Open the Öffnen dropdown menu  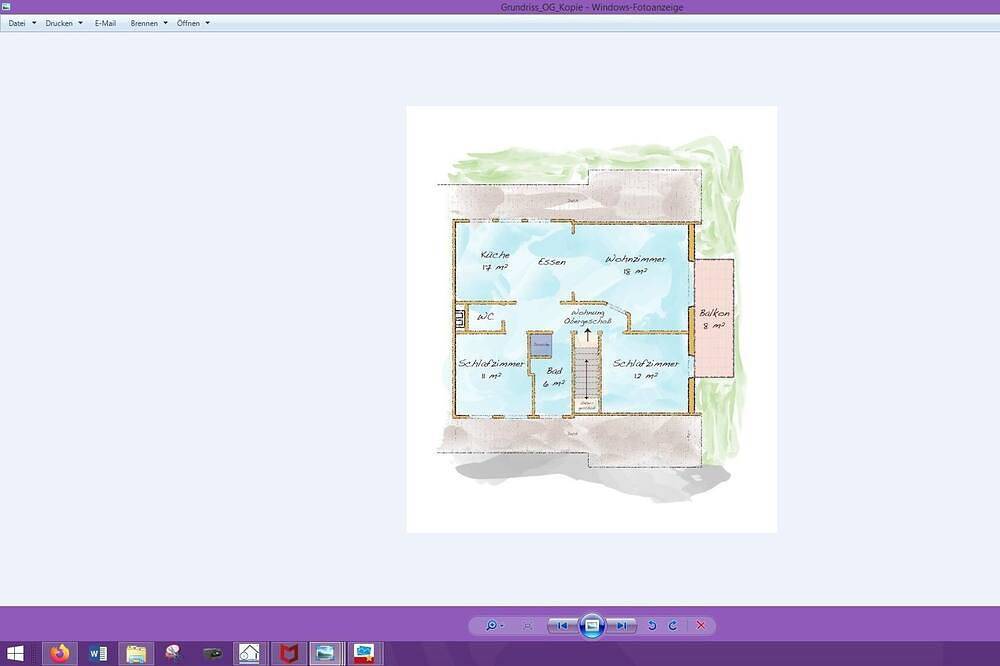(193, 23)
